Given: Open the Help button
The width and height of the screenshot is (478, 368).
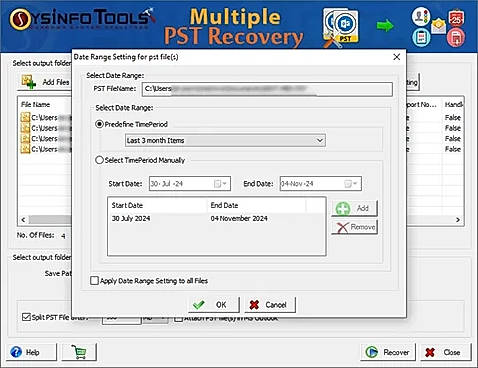Looking at the screenshot, I should (31, 352).
